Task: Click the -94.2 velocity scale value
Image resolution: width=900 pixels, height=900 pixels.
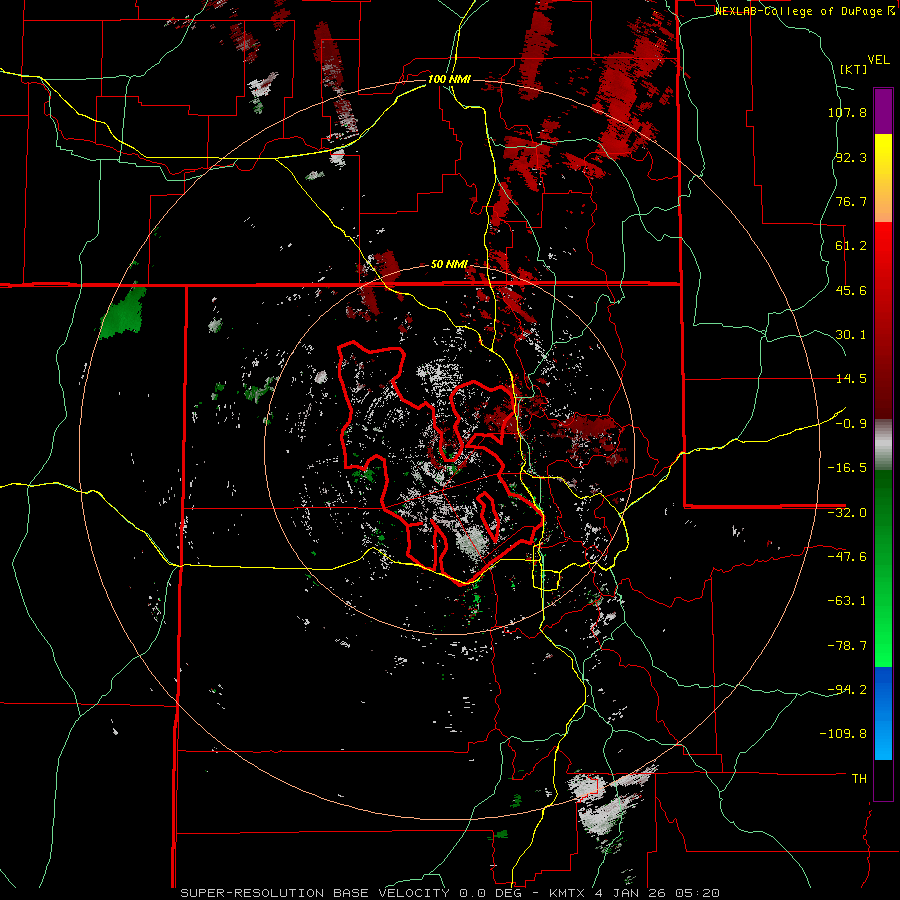Action: coord(847,689)
